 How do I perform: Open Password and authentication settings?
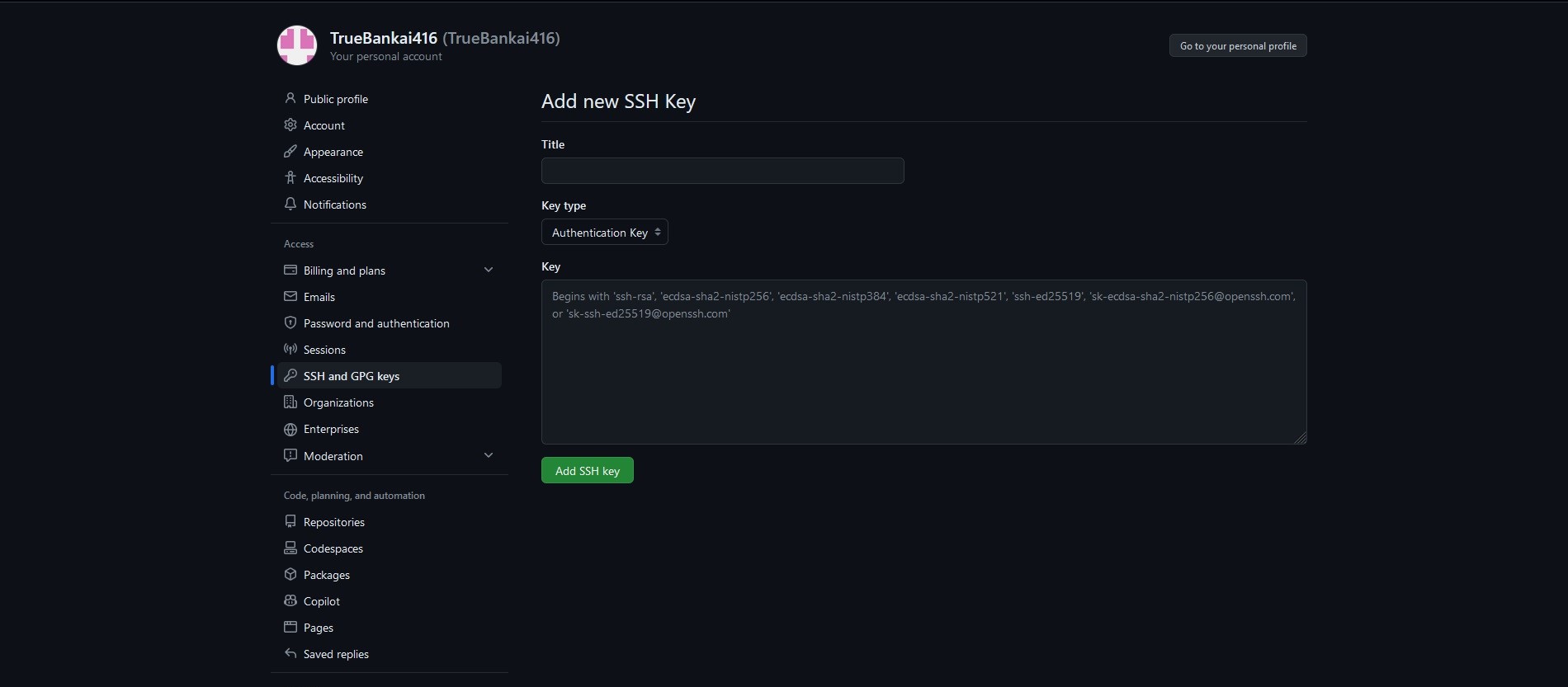(390, 322)
